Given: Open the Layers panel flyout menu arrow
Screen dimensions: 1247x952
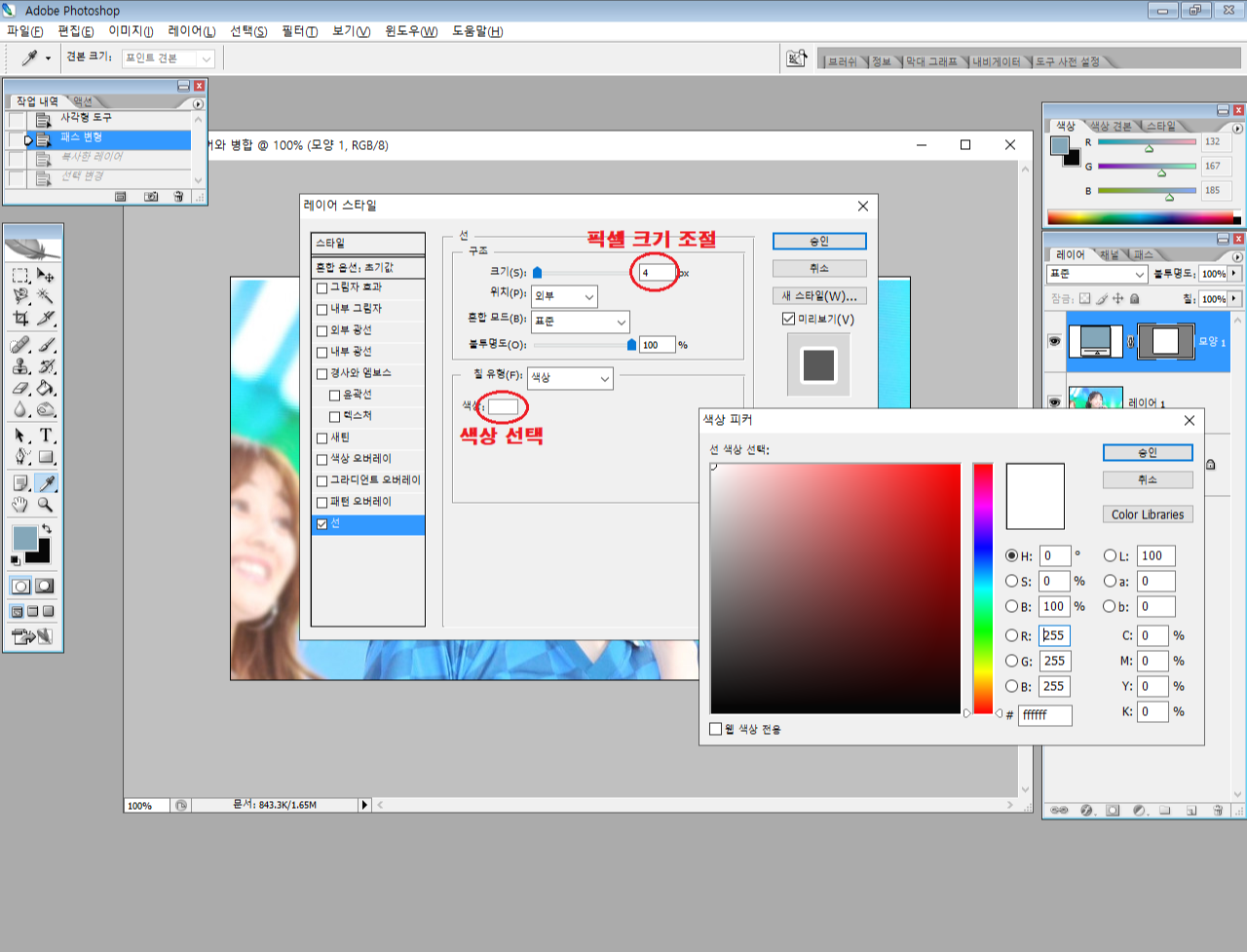Looking at the screenshot, I should click(x=1237, y=256).
